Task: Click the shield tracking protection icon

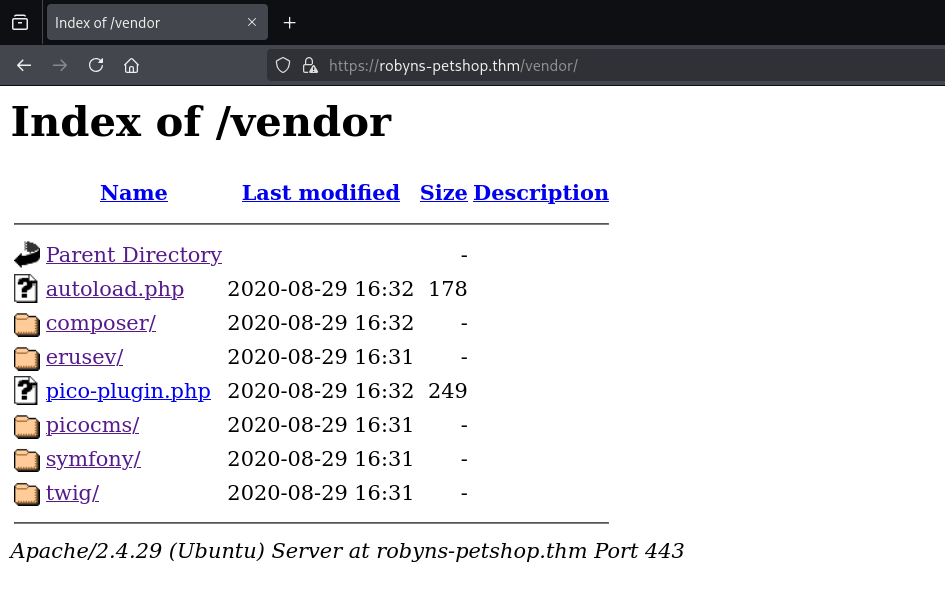Action: [283, 66]
